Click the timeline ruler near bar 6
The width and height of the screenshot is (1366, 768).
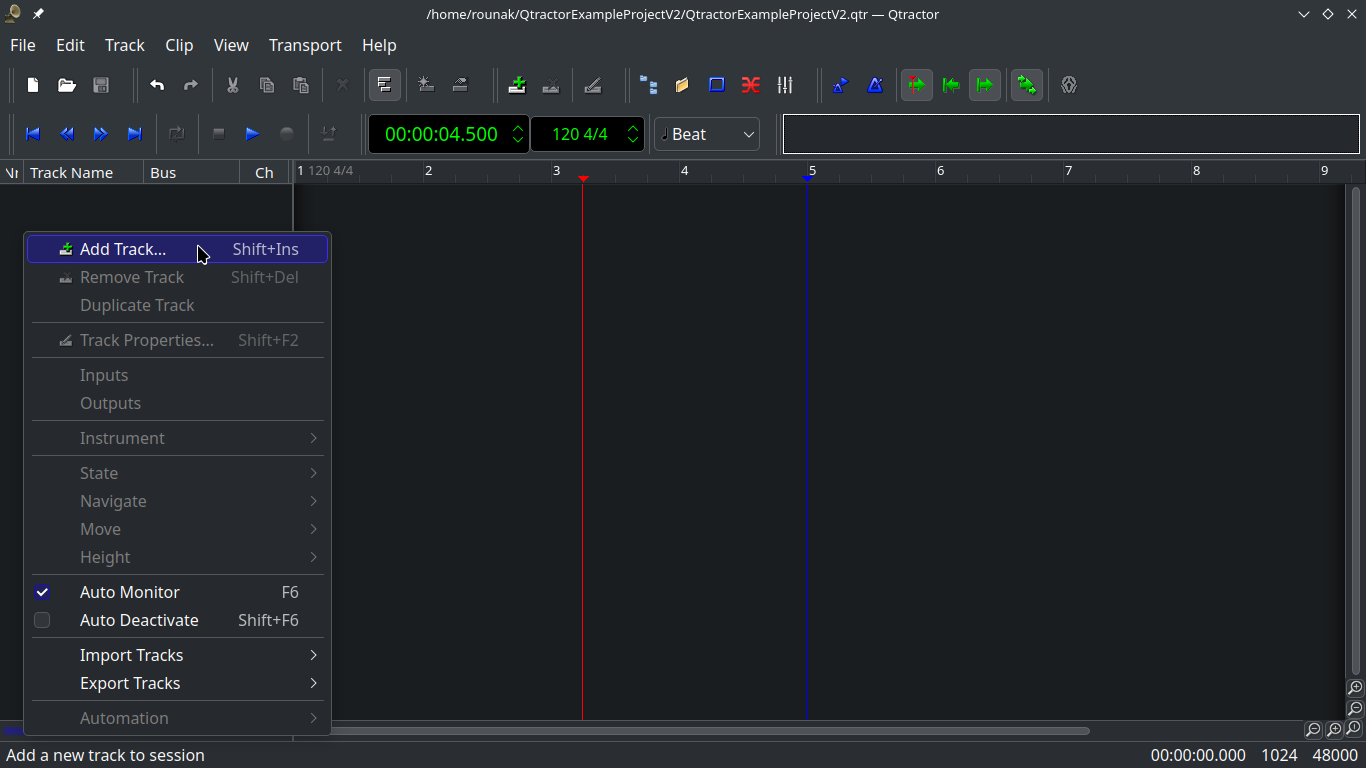(x=940, y=171)
